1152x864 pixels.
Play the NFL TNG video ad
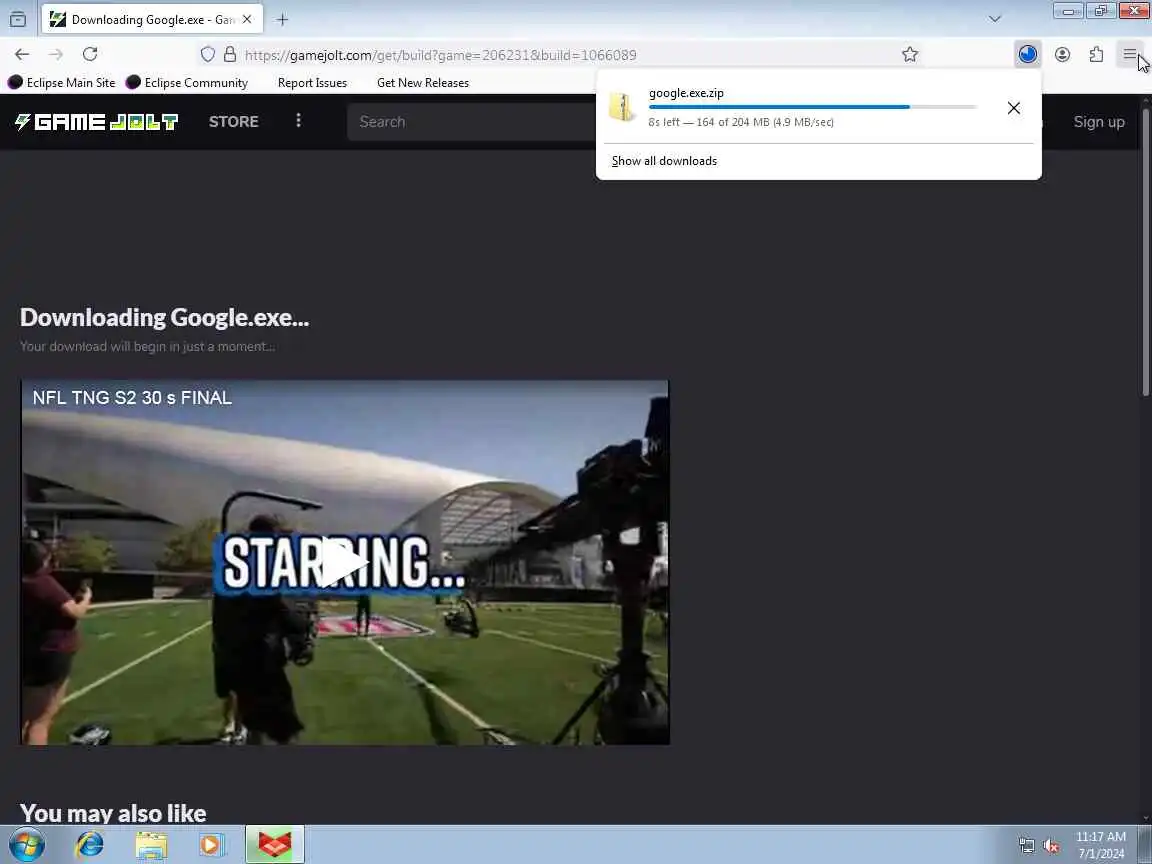(344, 564)
